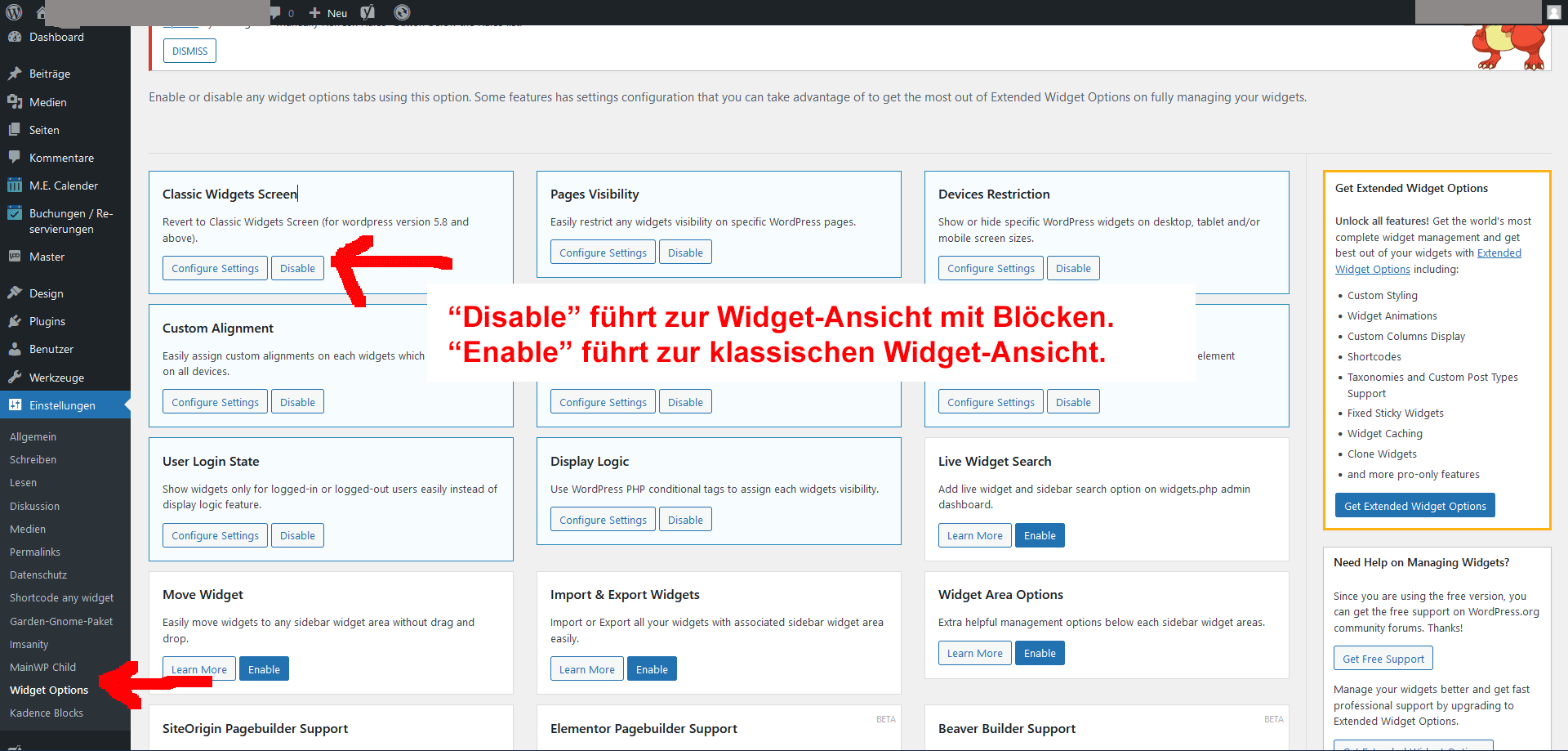Configure Settings for Pages Visibility

tap(603, 253)
